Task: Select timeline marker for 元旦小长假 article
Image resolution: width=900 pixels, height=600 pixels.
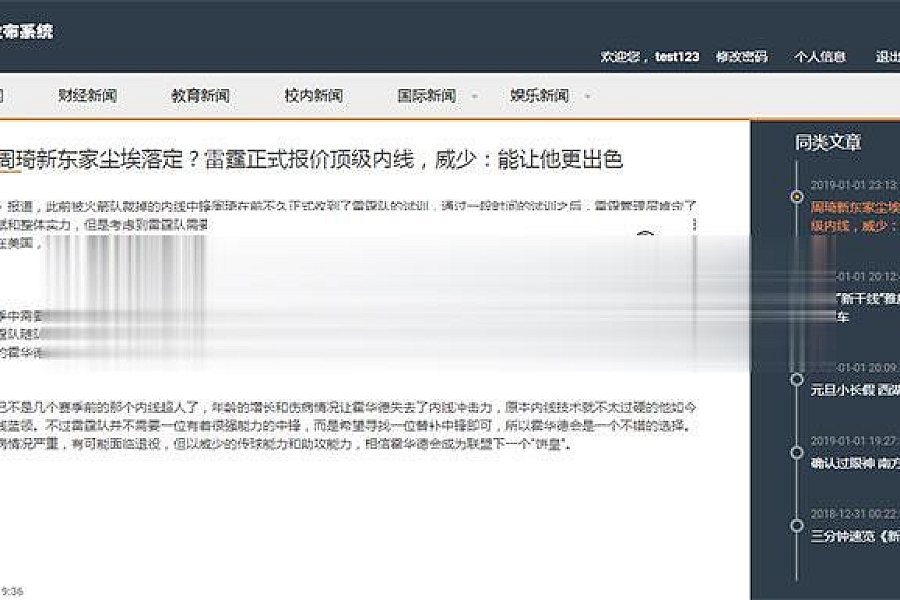Action: [797, 379]
